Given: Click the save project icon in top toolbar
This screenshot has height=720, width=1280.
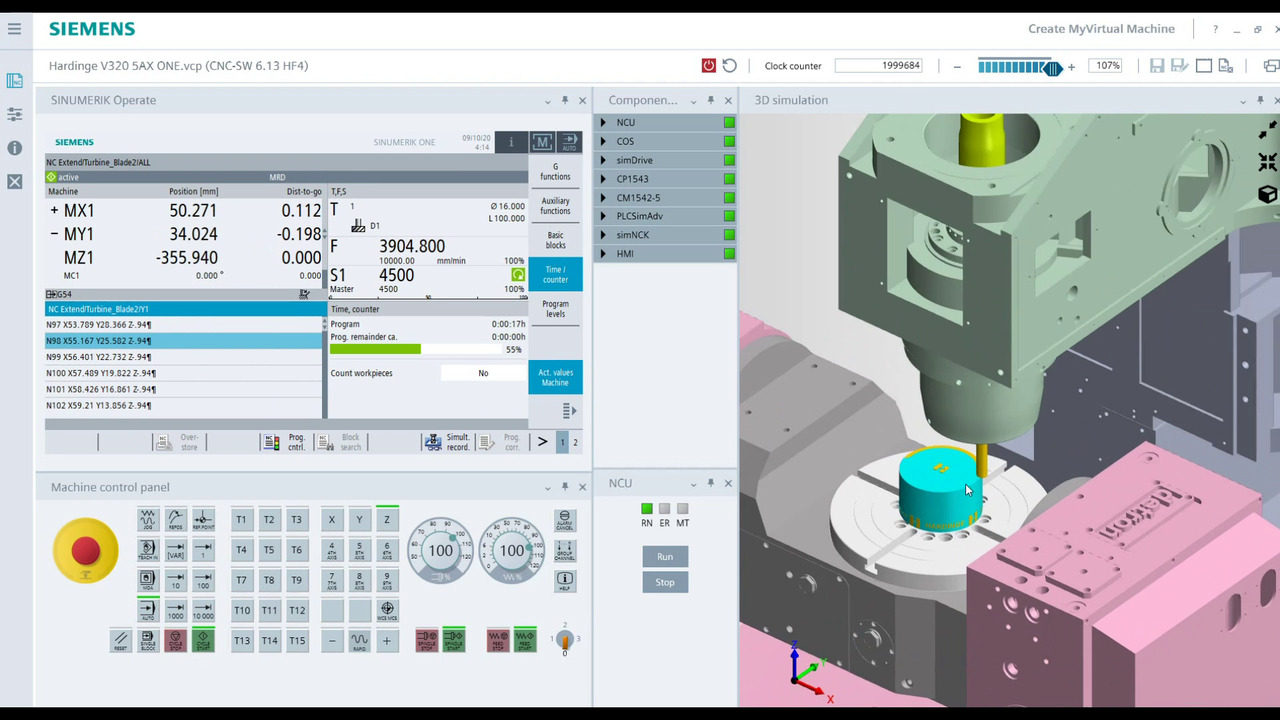Looking at the screenshot, I should [1157, 66].
